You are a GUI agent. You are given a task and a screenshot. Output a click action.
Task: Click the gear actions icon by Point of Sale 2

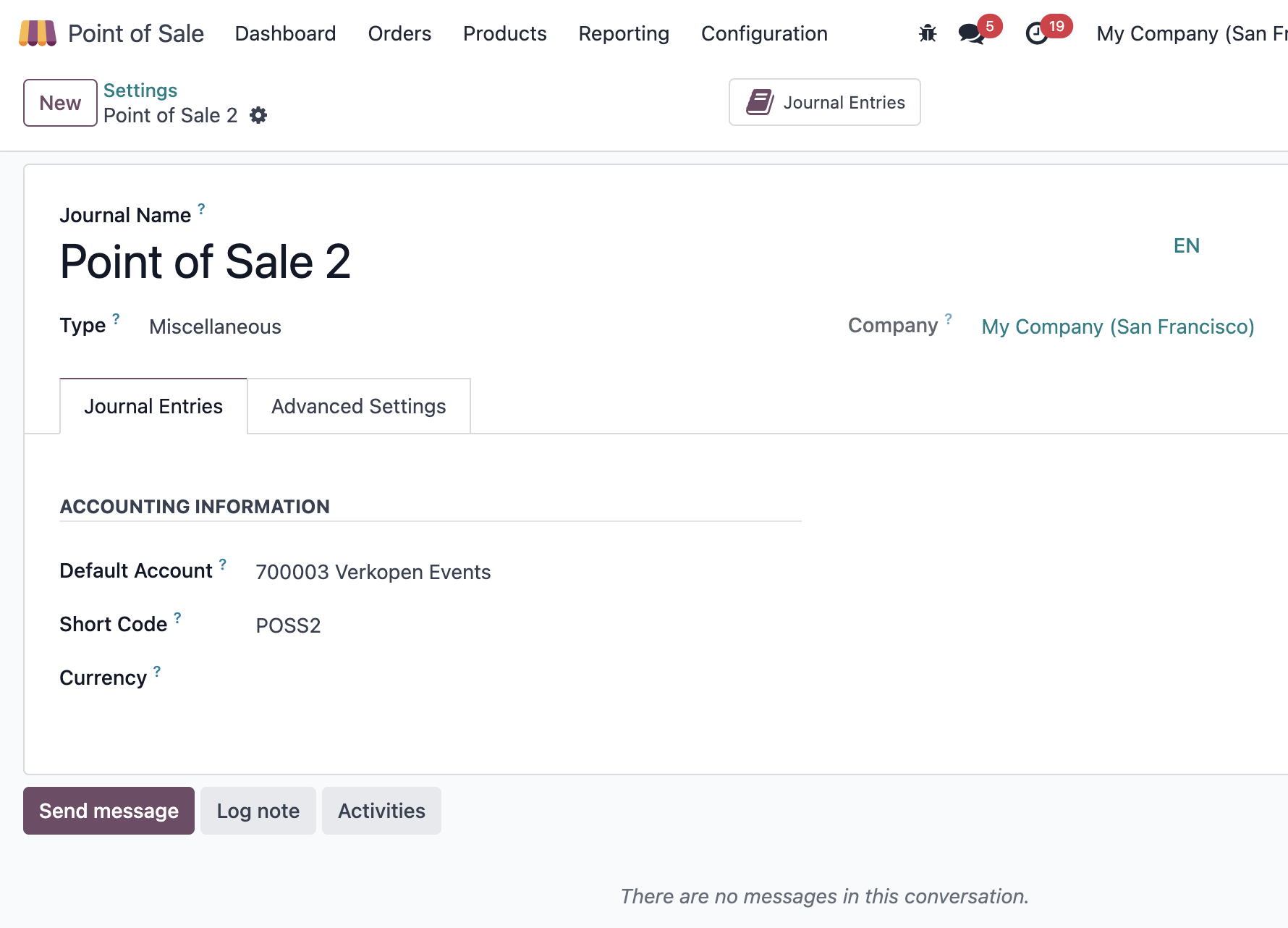tap(258, 115)
